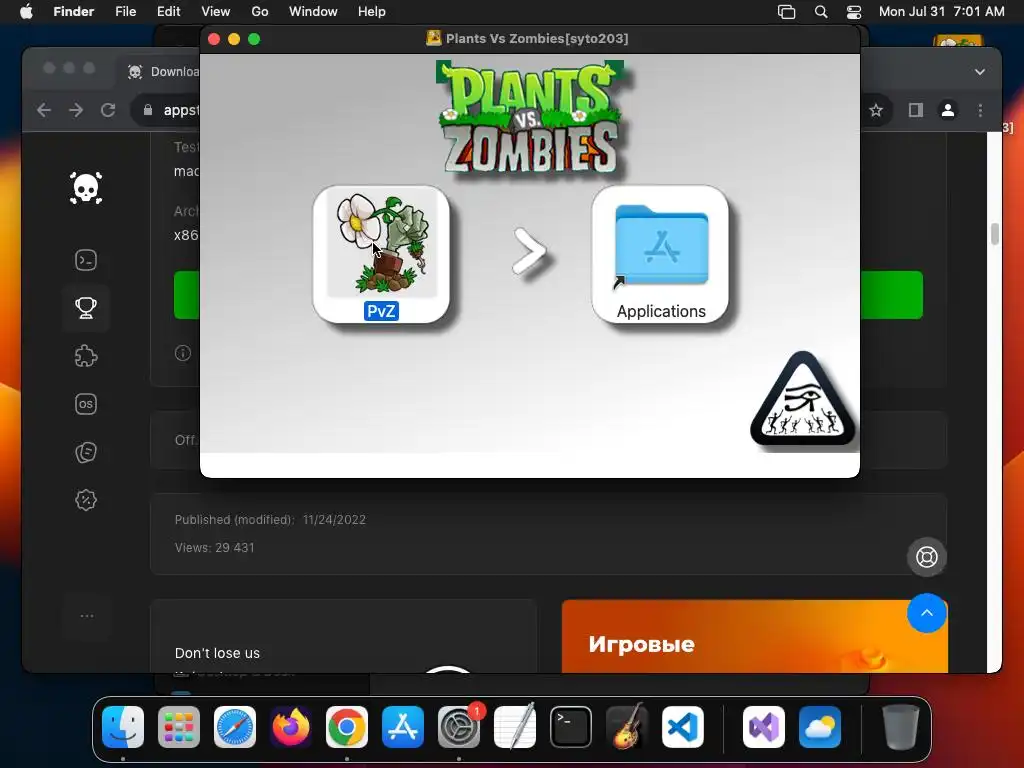Switch to Google Chrome in the Dock
This screenshot has width=1024, height=768.
click(x=347, y=727)
